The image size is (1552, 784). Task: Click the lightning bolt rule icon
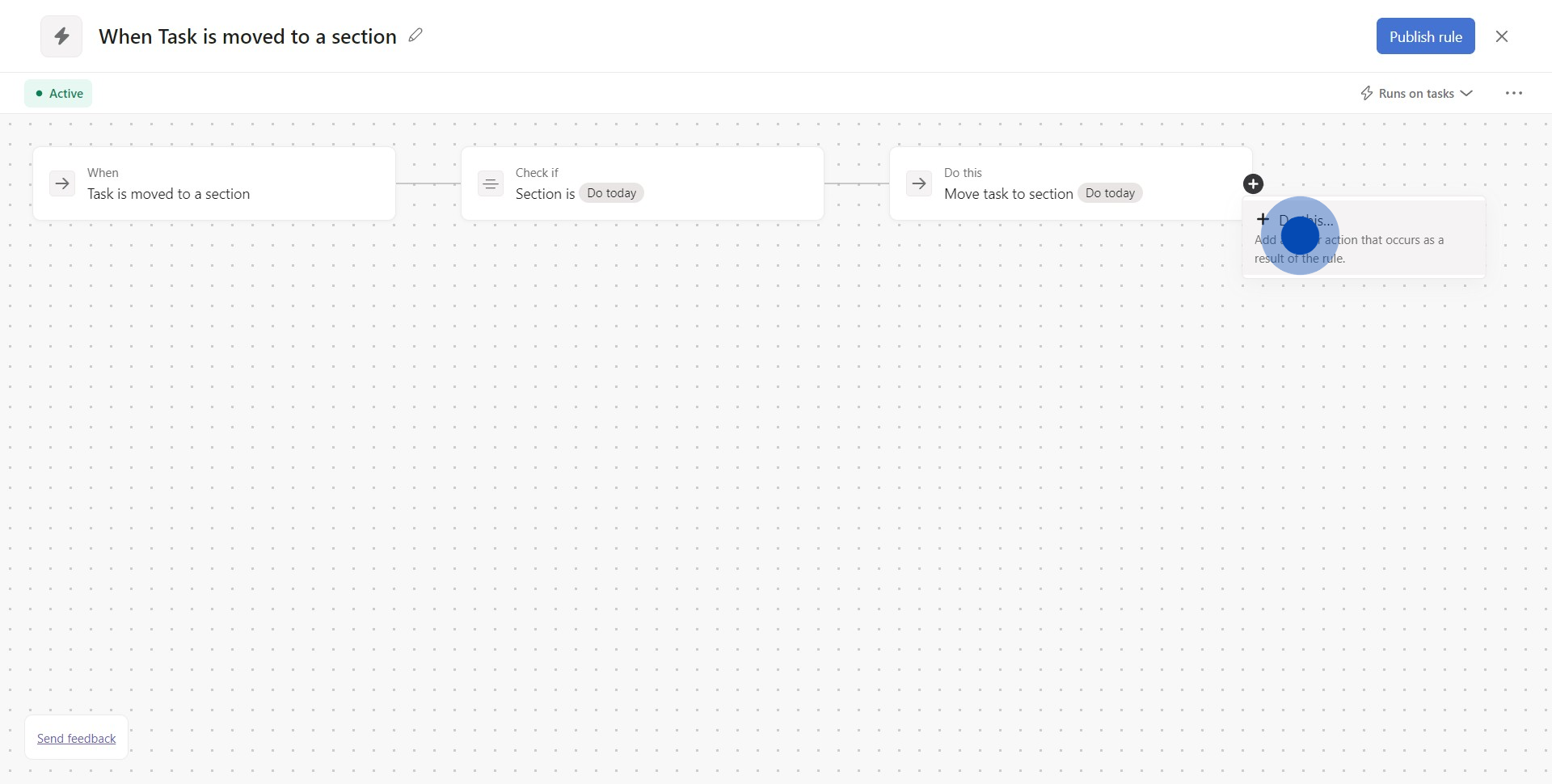(x=61, y=36)
